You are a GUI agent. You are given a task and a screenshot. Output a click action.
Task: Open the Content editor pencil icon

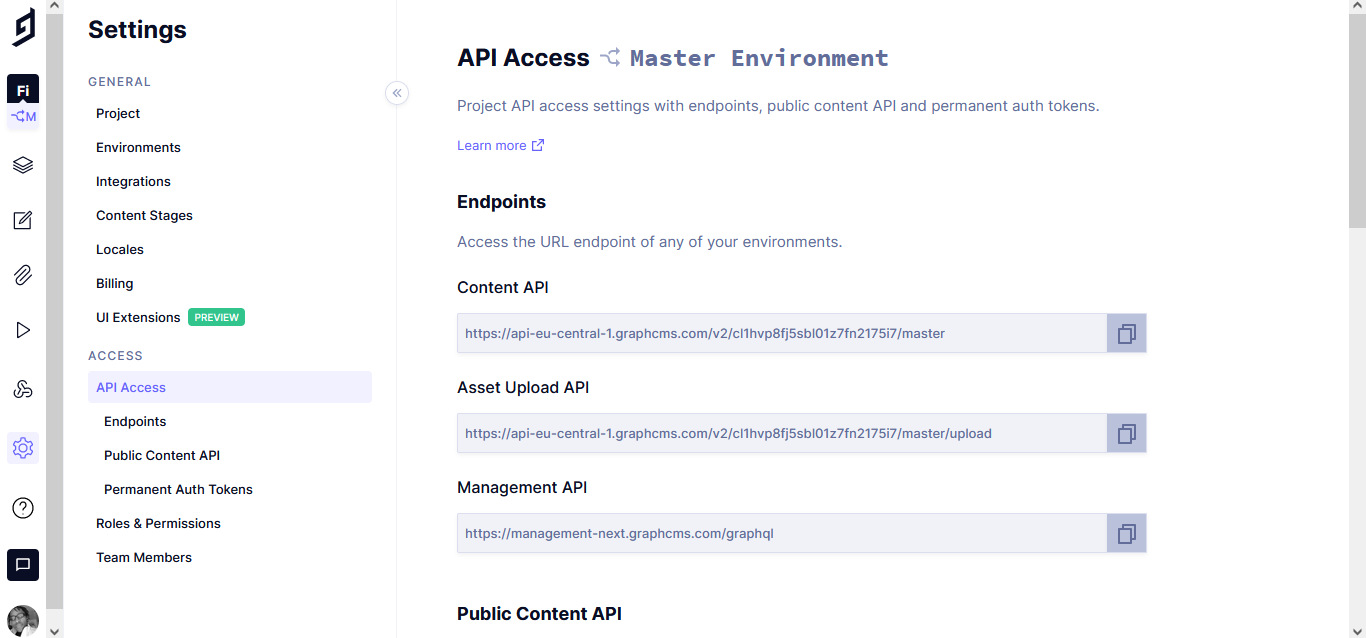coord(23,220)
